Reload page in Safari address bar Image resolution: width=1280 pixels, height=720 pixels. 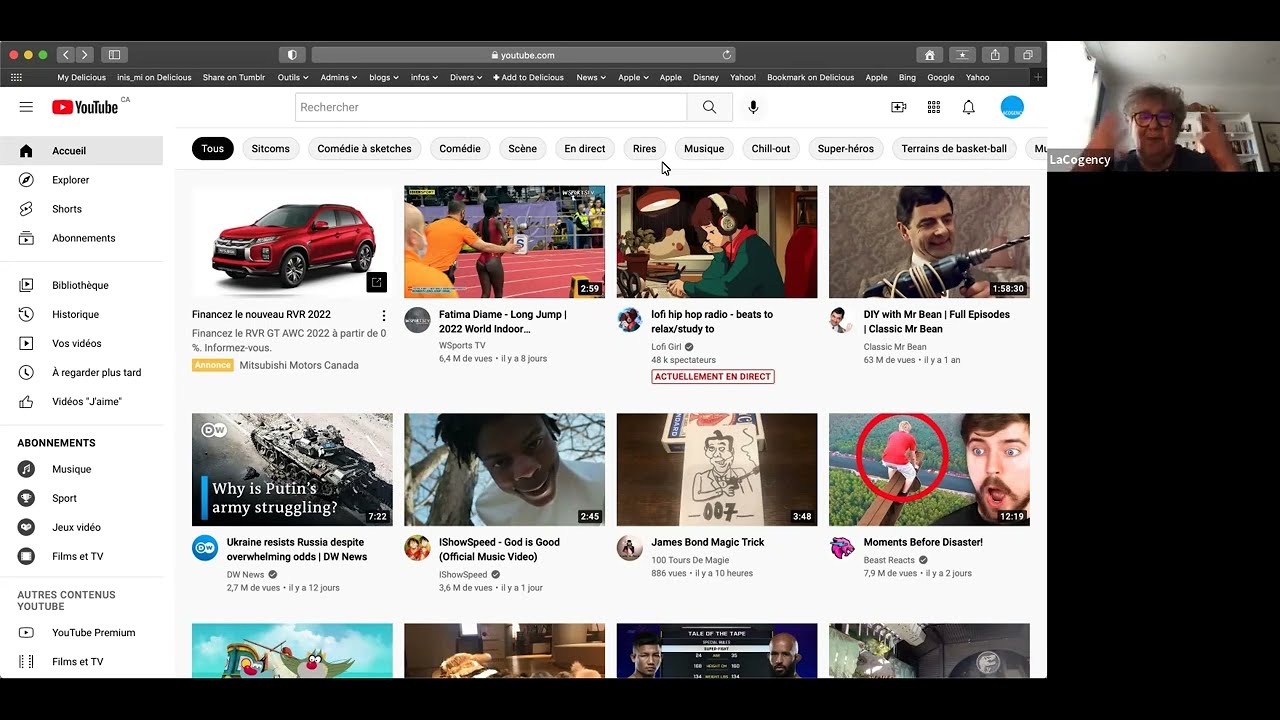(x=727, y=55)
